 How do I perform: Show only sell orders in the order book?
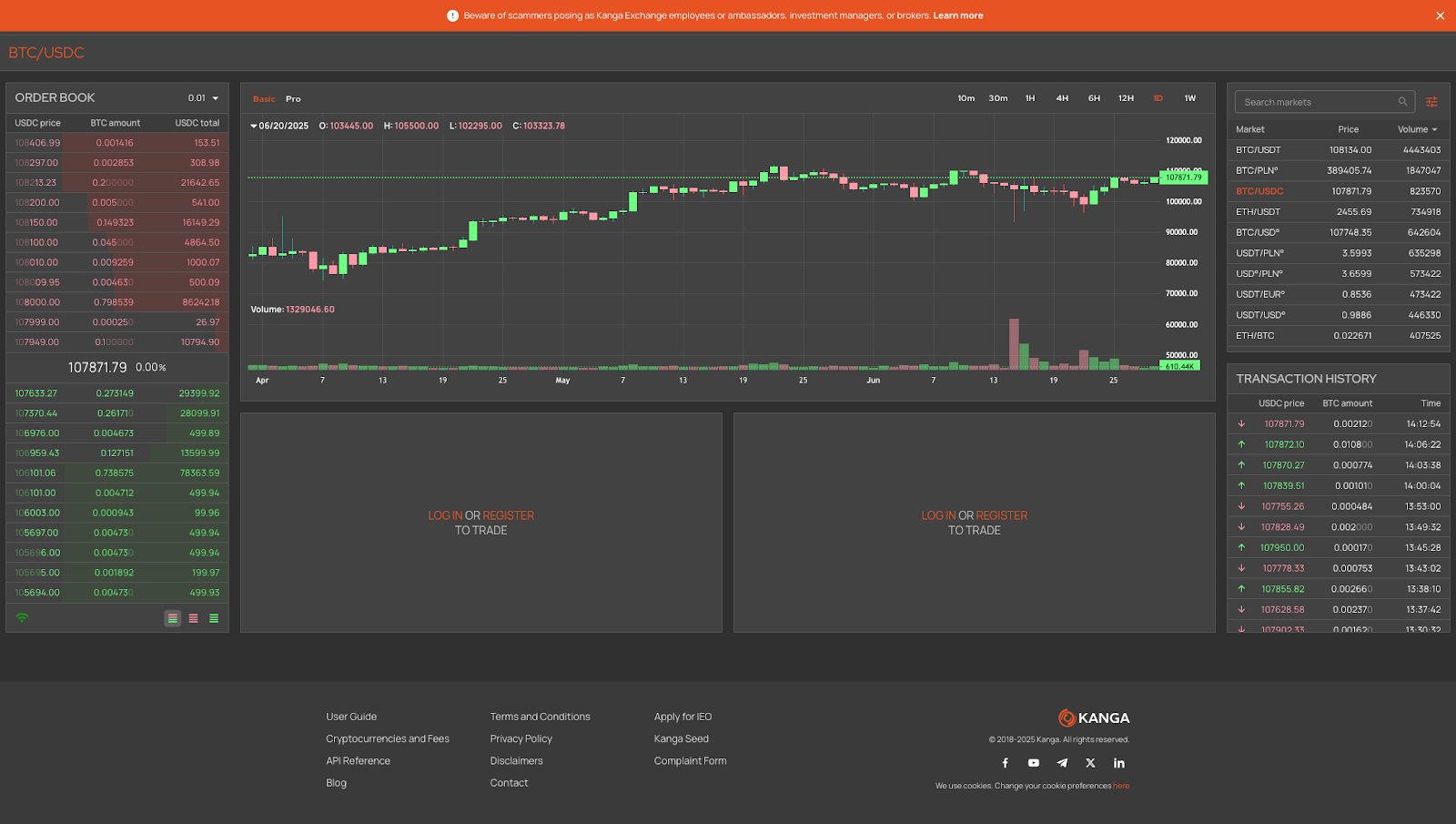tap(193, 618)
